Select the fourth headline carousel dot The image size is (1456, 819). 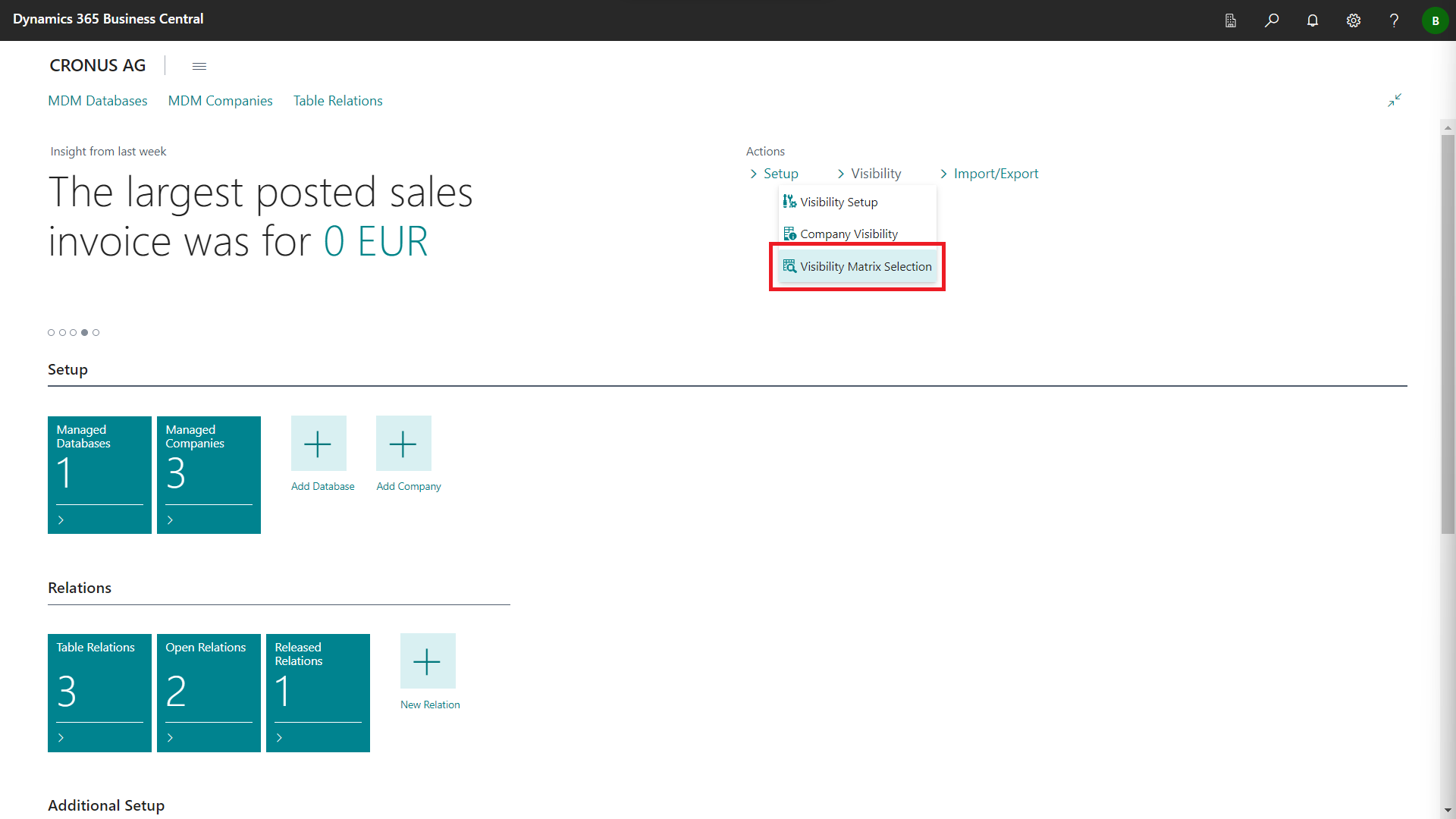click(x=85, y=332)
